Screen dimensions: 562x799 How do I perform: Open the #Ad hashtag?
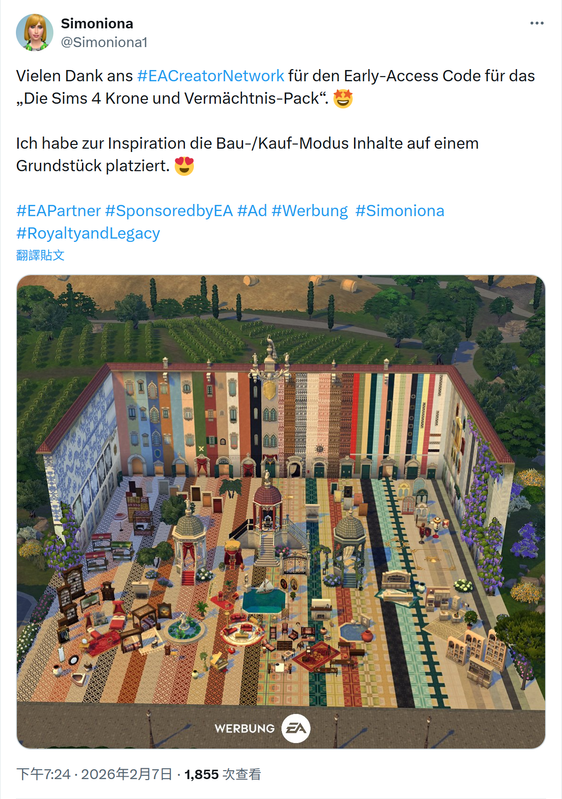[x=252, y=211]
